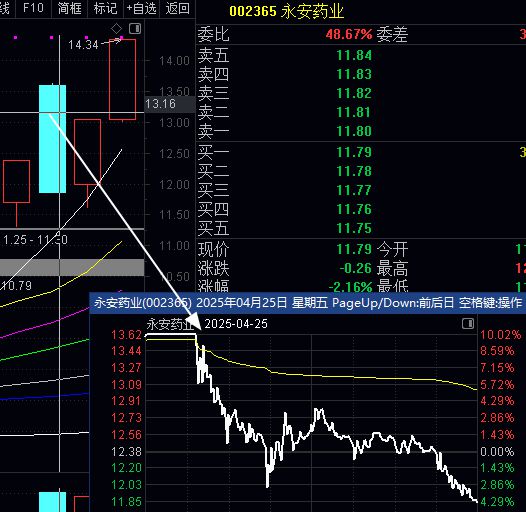Image resolution: width=526 pixels, height=512 pixels.
Task: Toggle the panel layout icon beside the diamond
Action: [x=135, y=29]
